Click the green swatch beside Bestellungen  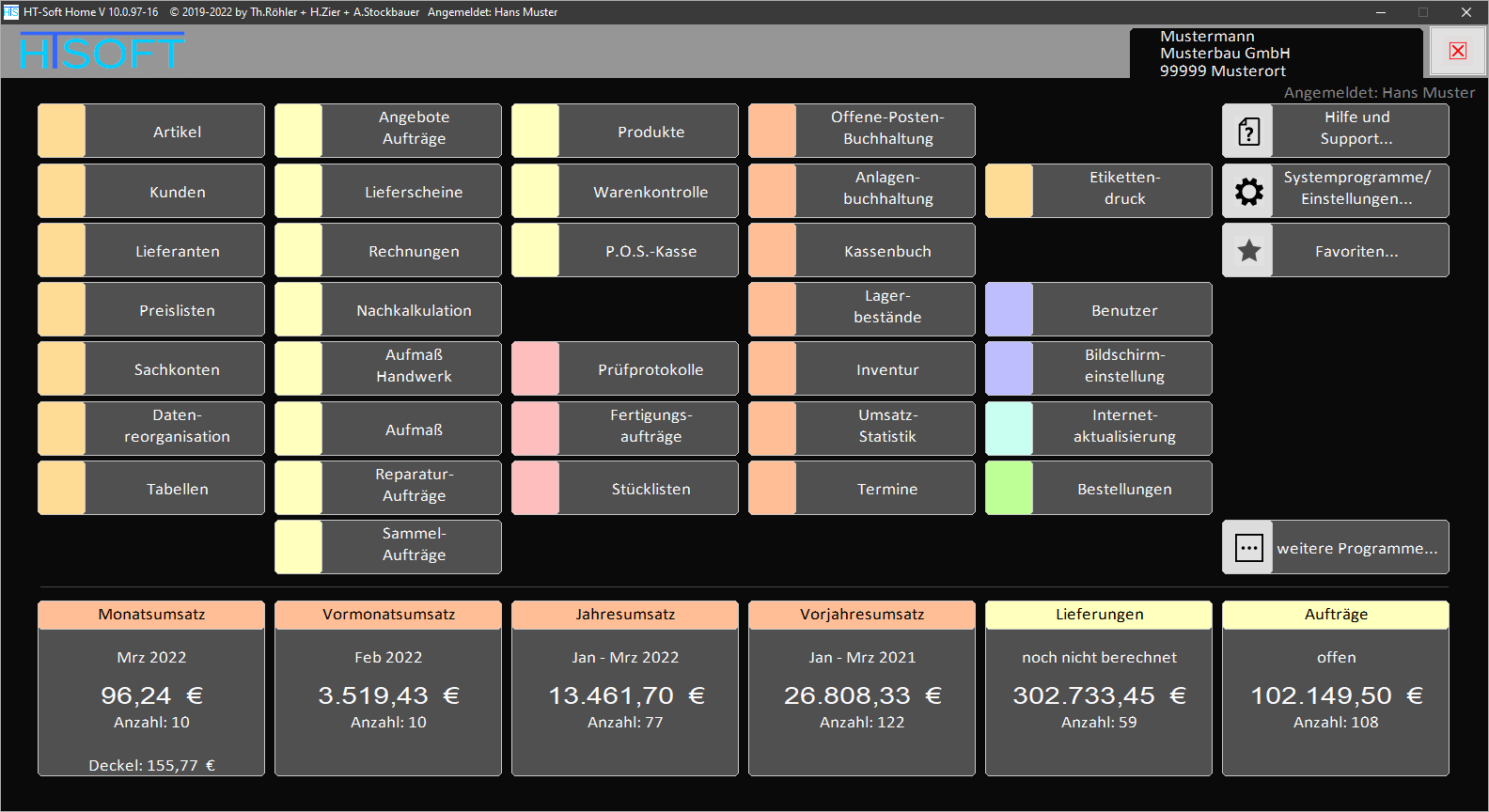pos(1010,489)
